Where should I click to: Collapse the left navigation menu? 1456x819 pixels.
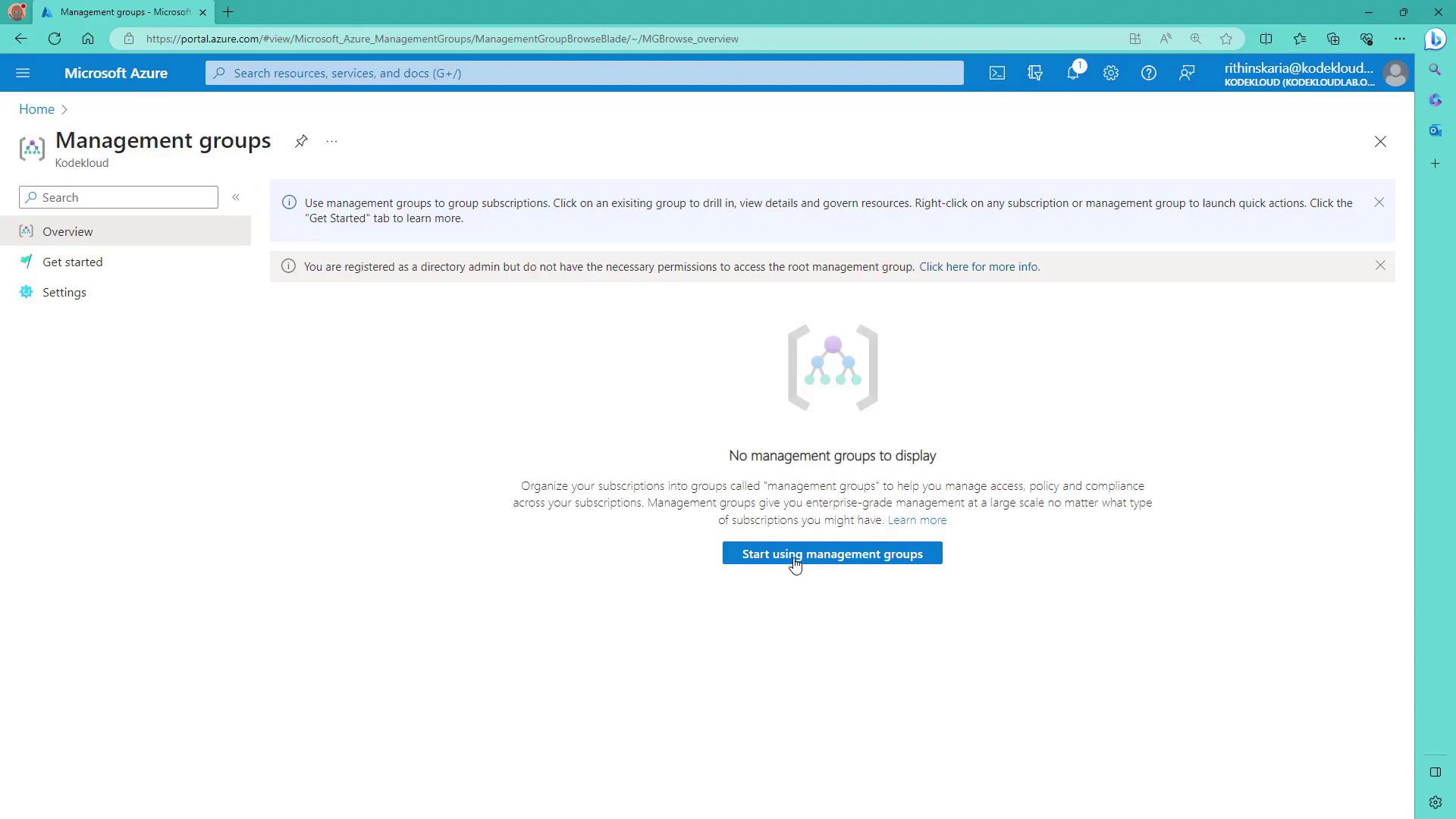coord(236,197)
